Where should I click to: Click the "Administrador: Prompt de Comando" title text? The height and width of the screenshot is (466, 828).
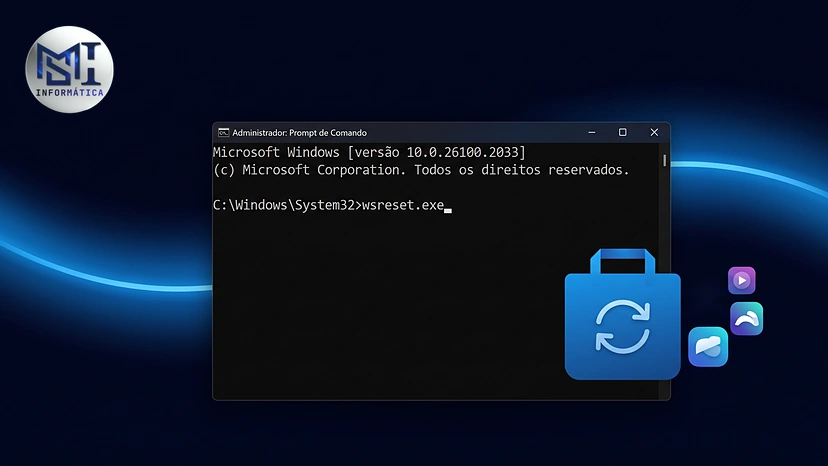point(299,133)
